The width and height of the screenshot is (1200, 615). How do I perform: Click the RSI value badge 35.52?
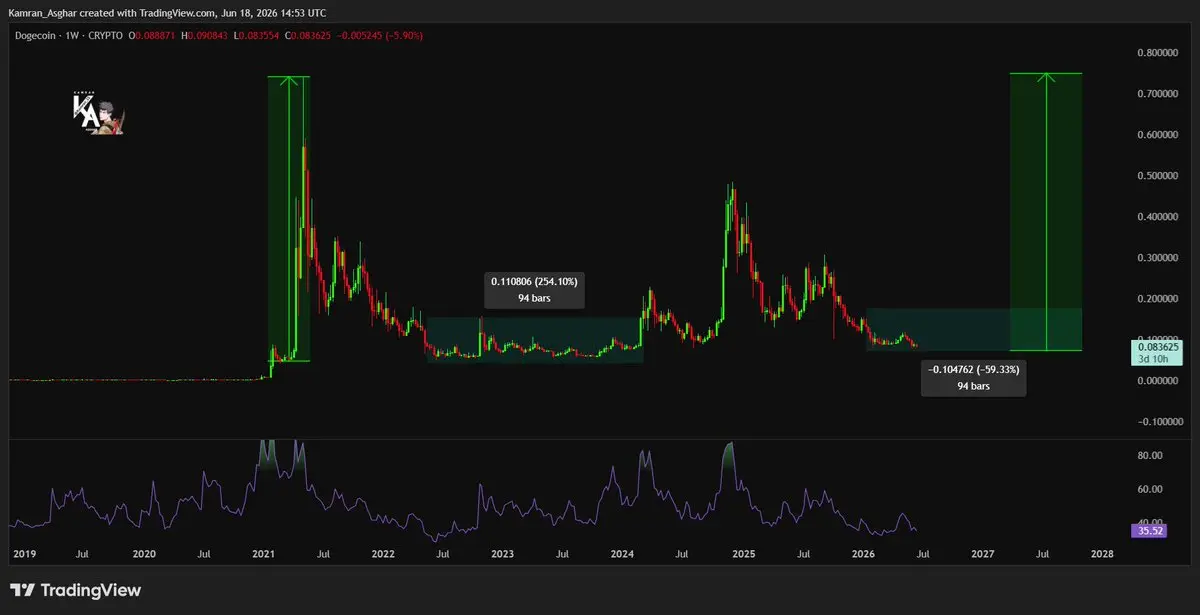[1145, 530]
